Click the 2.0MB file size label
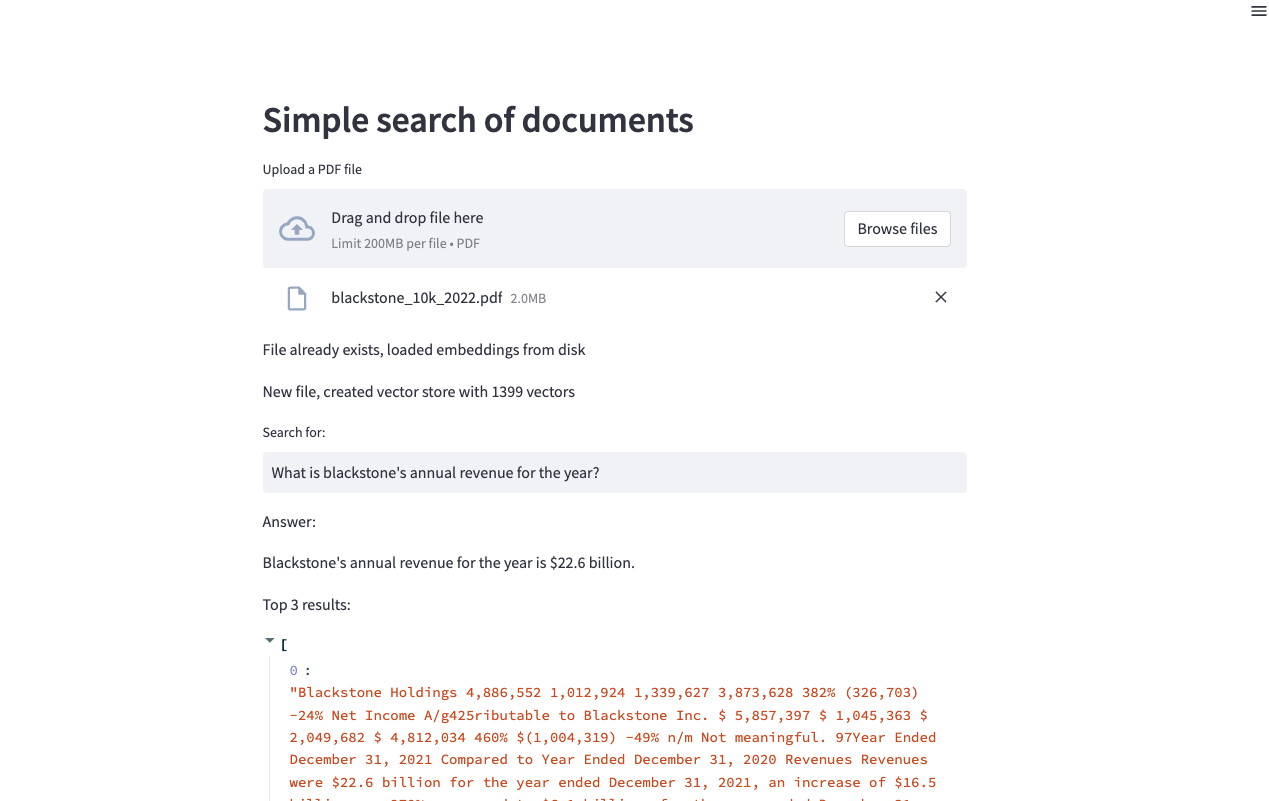1269x801 pixels. point(528,299)
